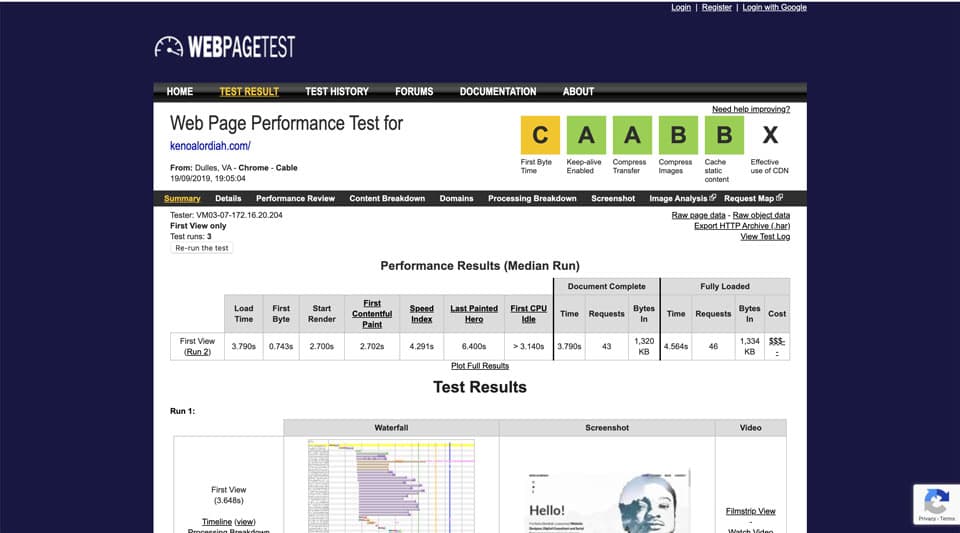Screen dimensions: 960x533
Task: Go to the HOME menu item
Action: pyautogui.click(x=179, y=92)
